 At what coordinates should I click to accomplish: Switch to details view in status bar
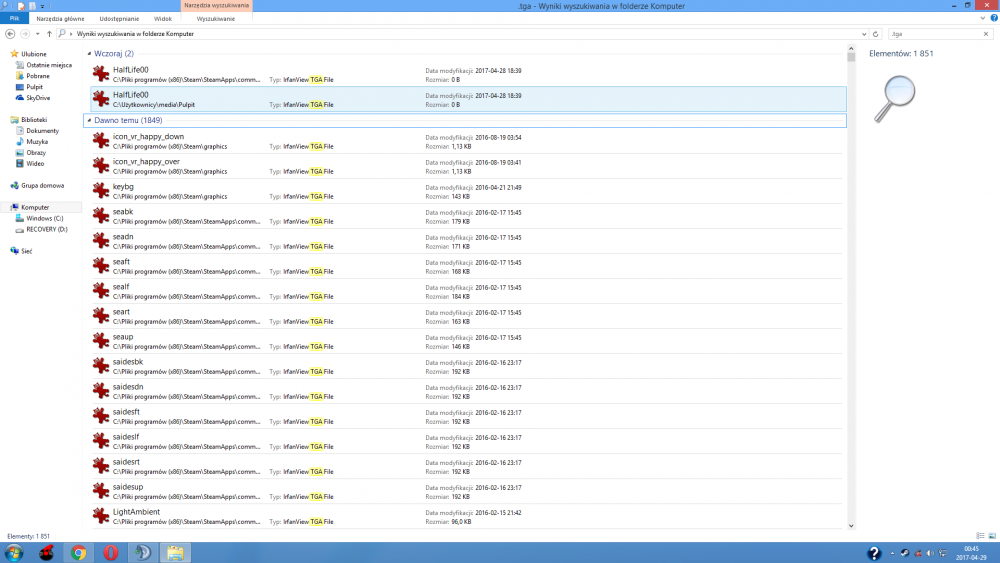click(979, 536)
